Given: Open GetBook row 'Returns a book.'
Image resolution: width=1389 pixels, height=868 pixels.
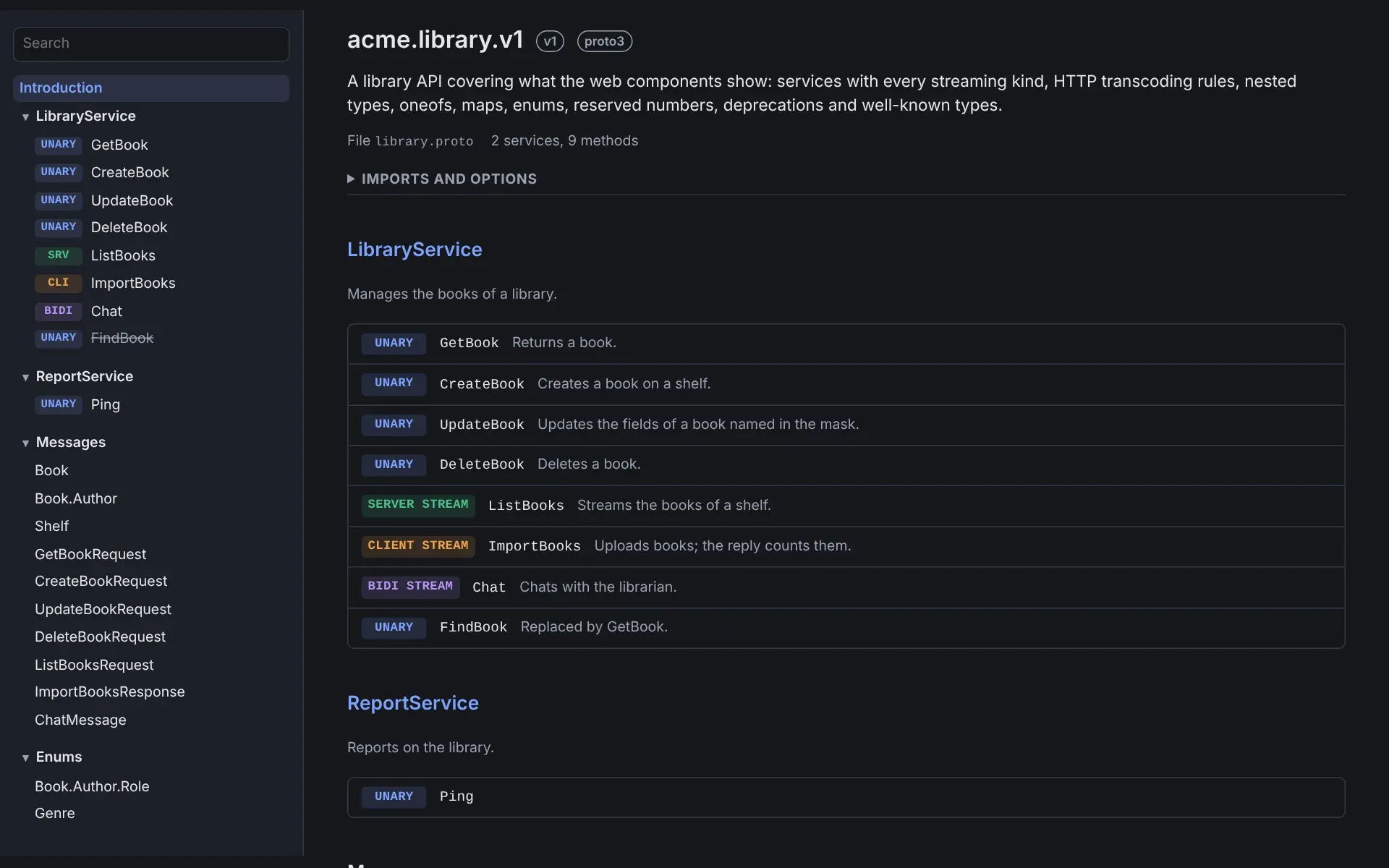Looking at the screenshot, I should [x=846, y=344].
